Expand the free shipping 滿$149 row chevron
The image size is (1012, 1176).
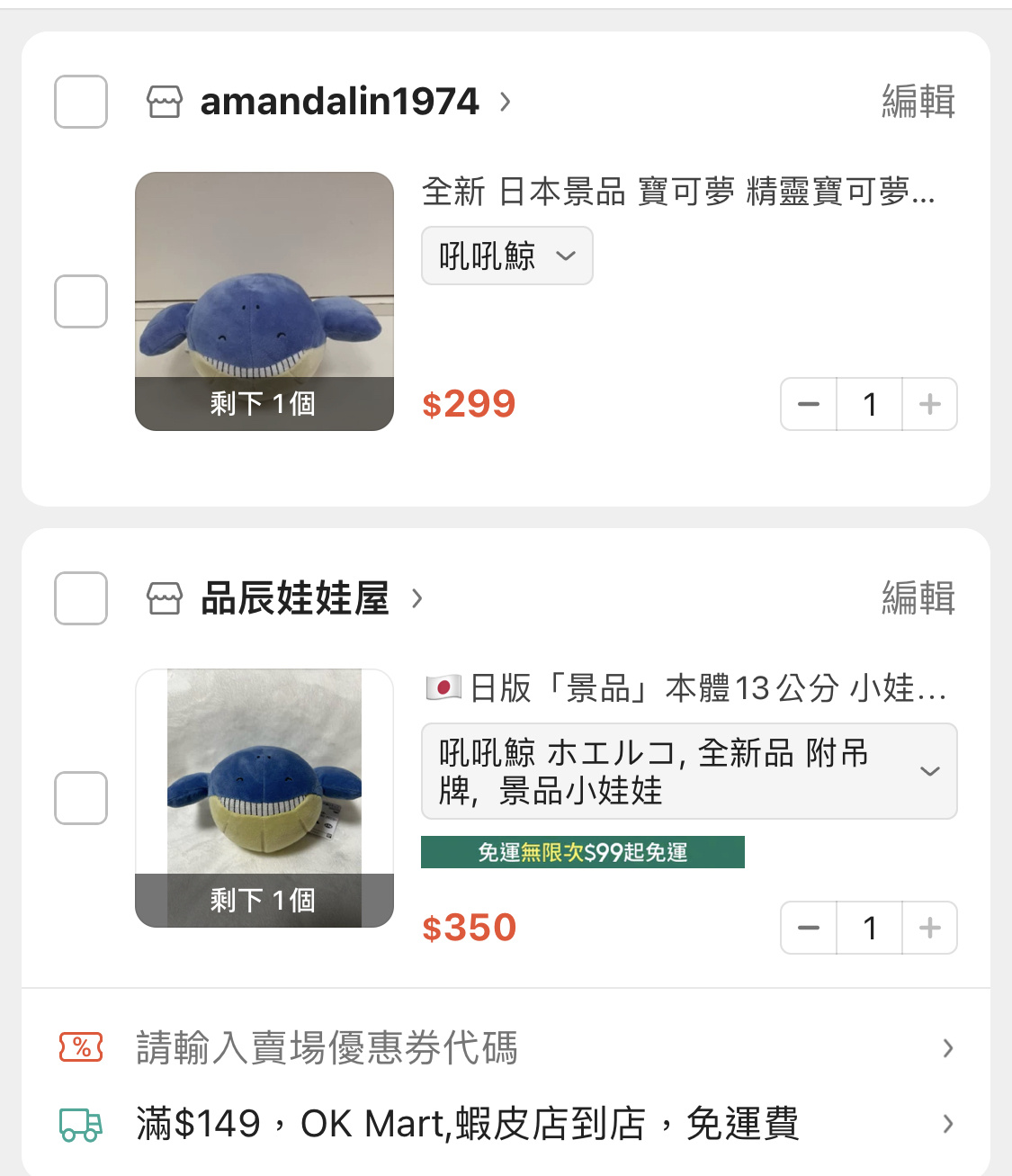pyautogui.click(x=947, y=1124)
